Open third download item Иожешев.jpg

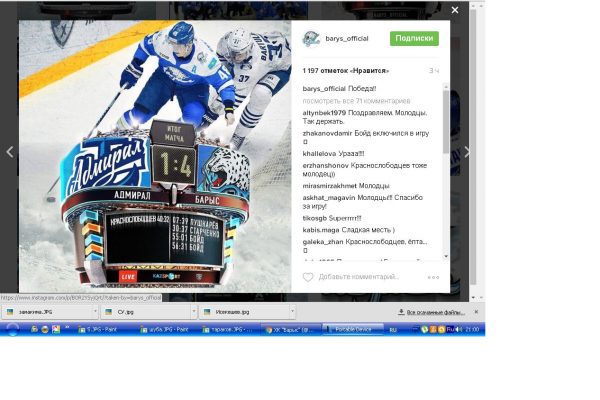point(245,312)
